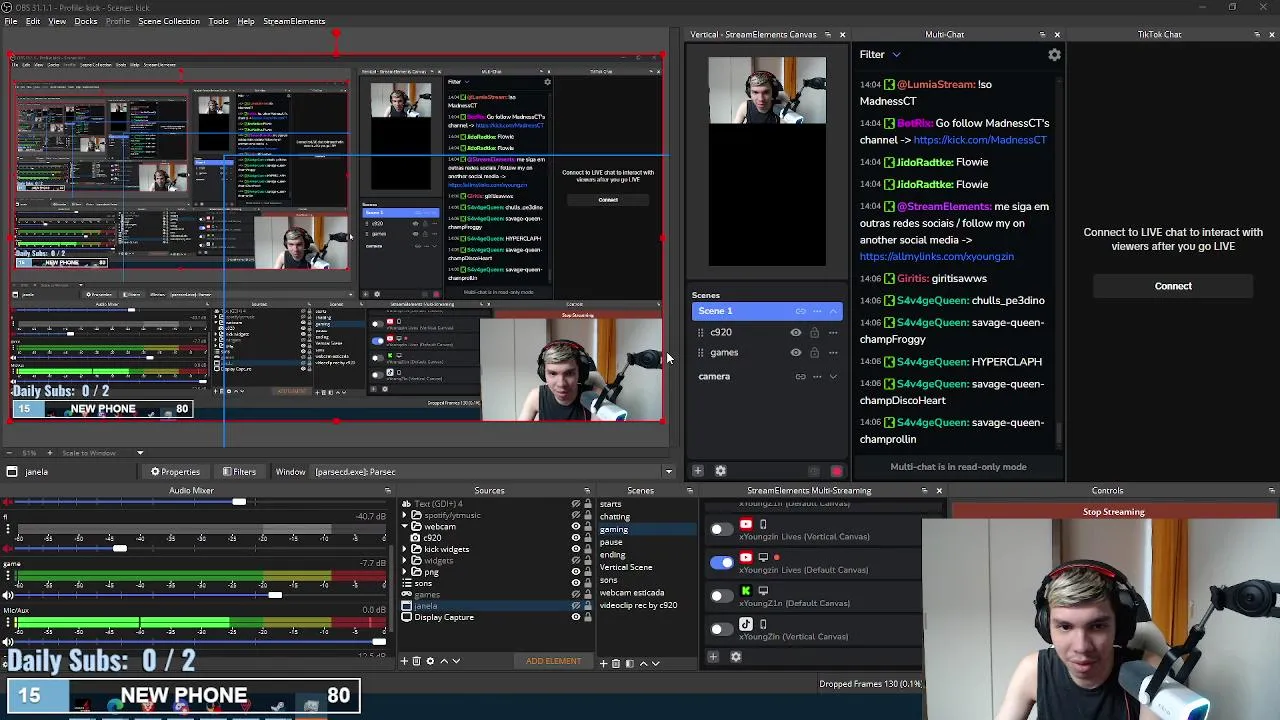Open scene filters icon in Scenes panel
1280x720 pixels.
pyautogui.click(x=628, y=663)
